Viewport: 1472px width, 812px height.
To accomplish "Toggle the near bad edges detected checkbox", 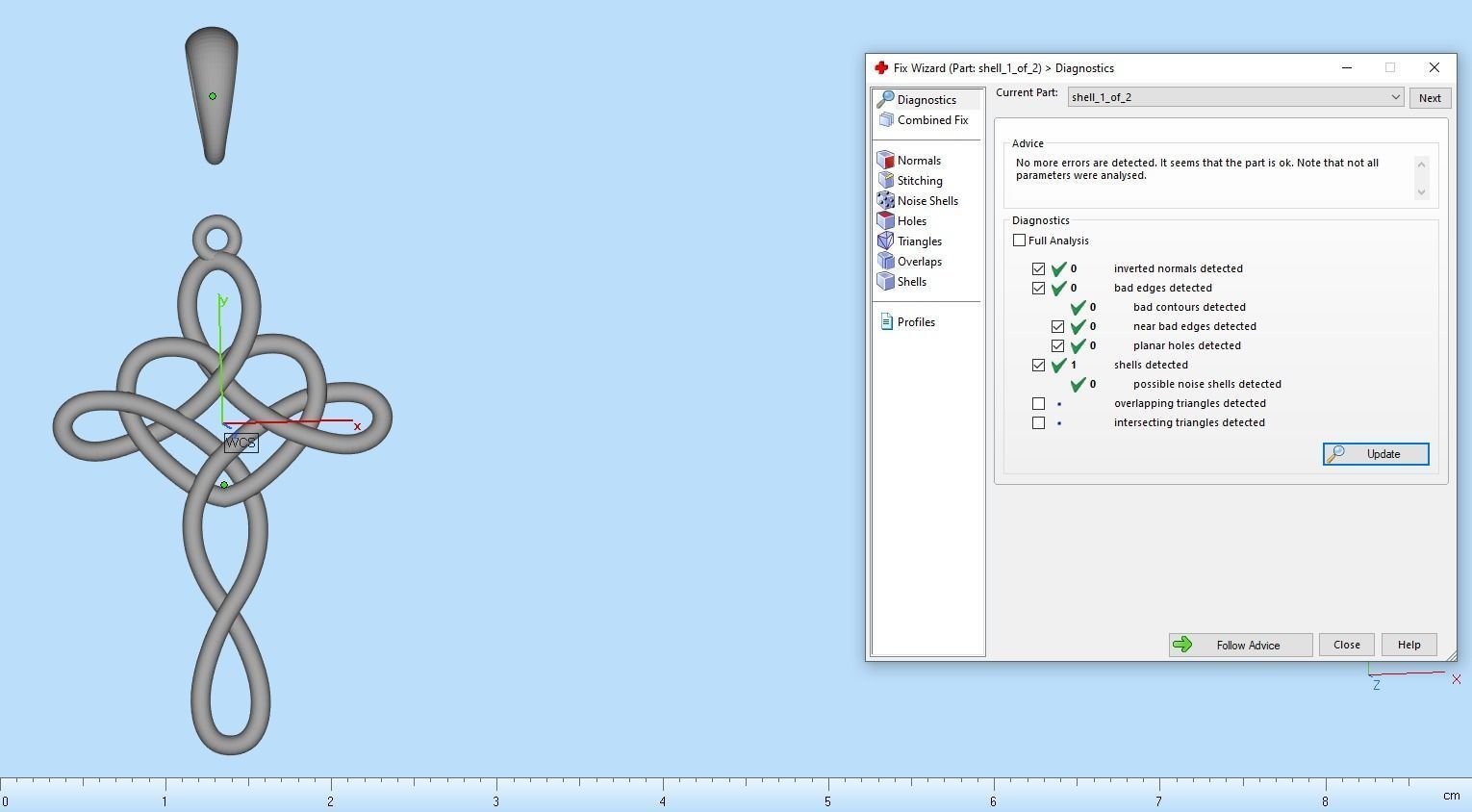I will 1058,326.
